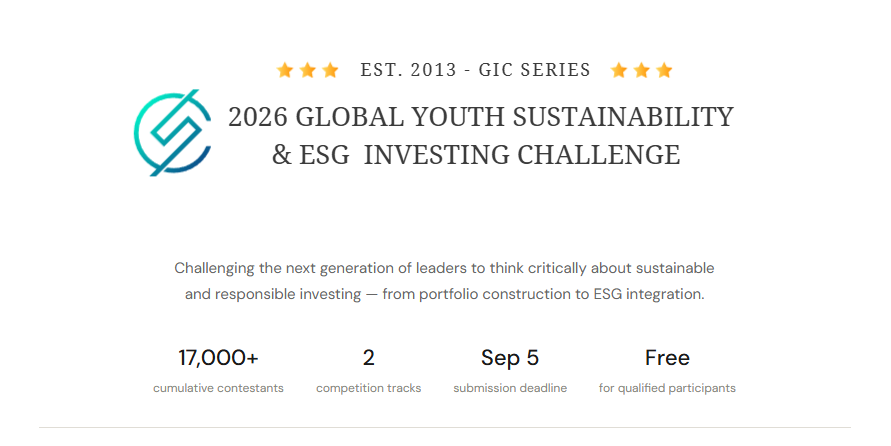
Task: Click the Sep 5 deadline date
Action: pyautogui.click(x=510, y=358)
